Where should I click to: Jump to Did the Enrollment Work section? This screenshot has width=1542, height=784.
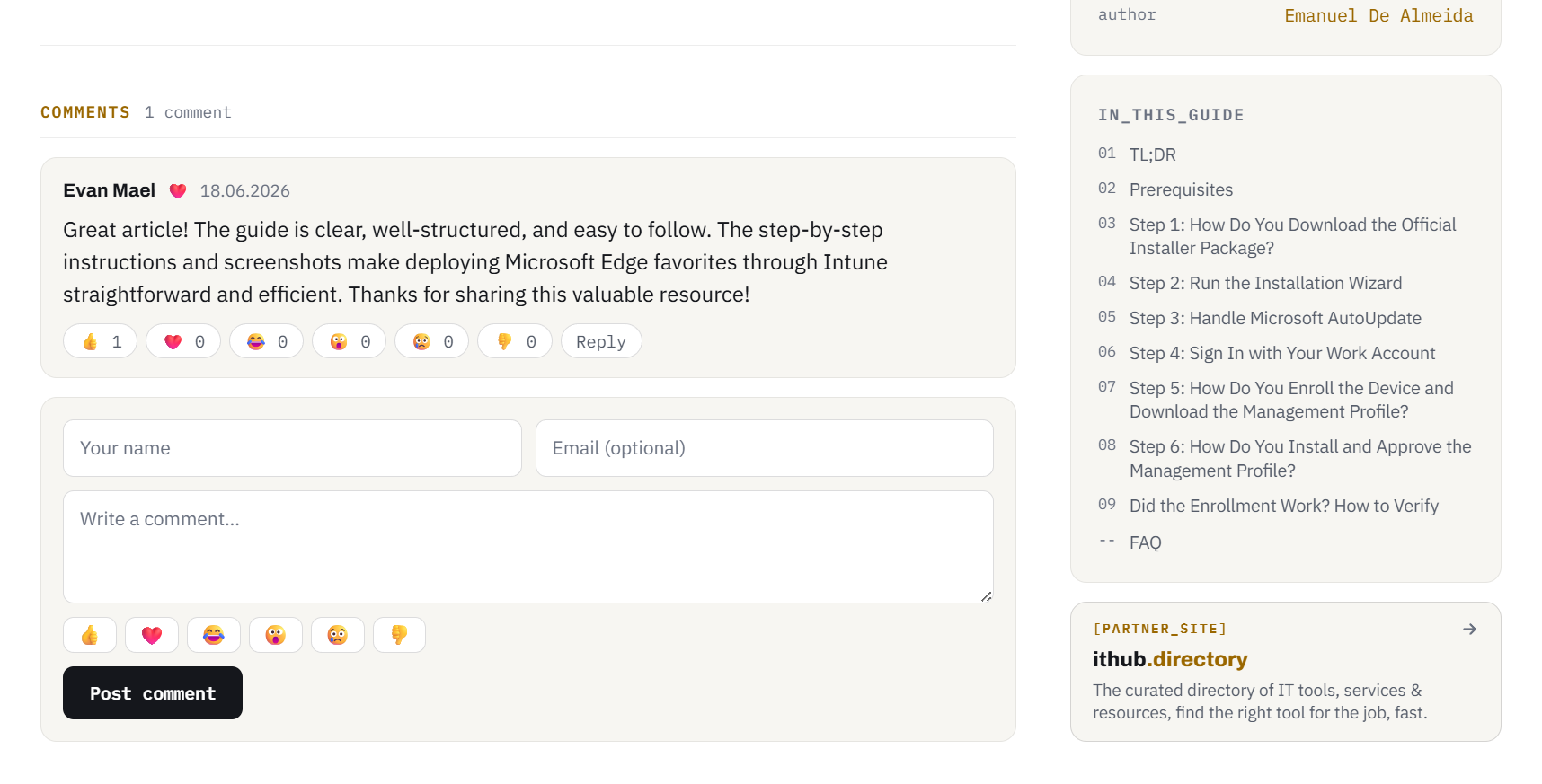[x=1284, y=506]
